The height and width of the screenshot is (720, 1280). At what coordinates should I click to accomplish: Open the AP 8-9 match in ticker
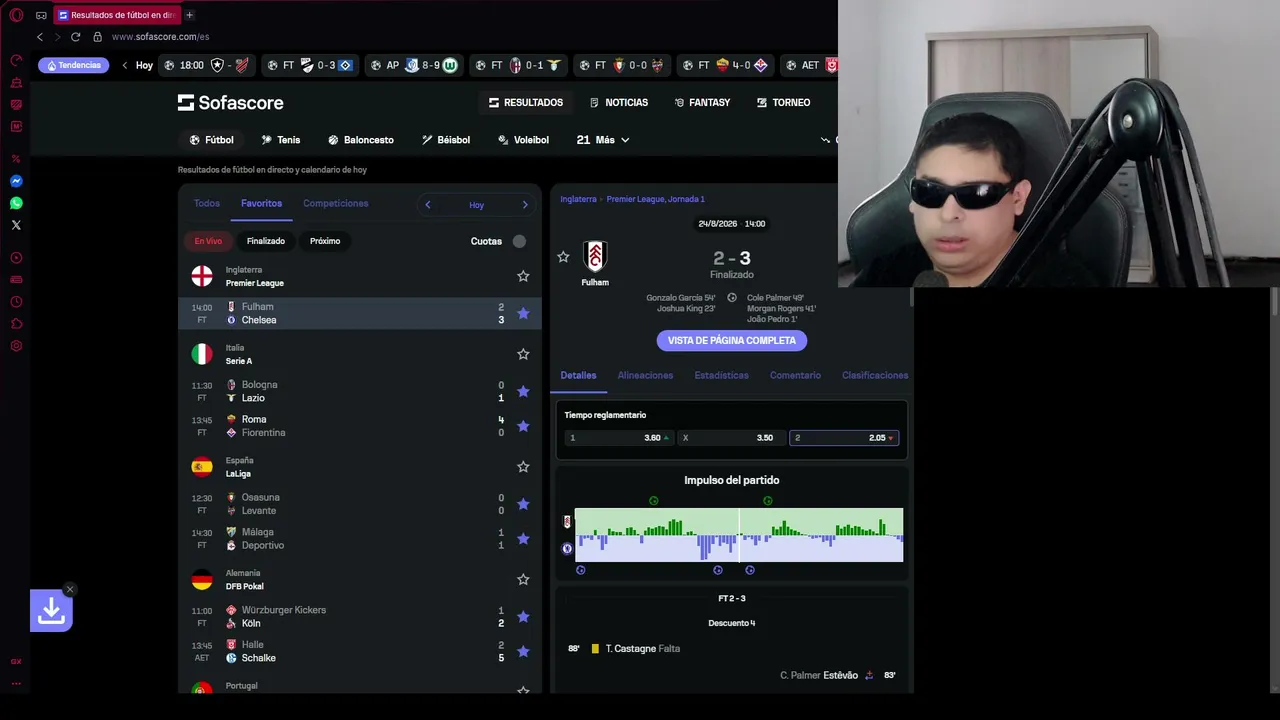tap(413, 65)
